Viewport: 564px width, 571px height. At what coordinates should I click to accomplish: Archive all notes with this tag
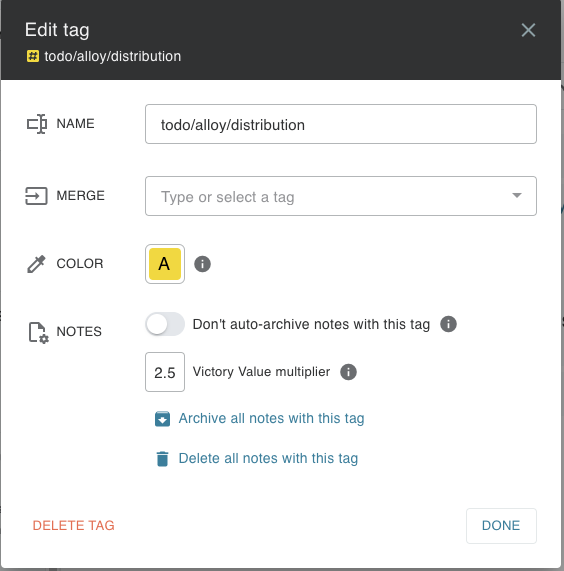pyautogui.click(x=271, y=418)
